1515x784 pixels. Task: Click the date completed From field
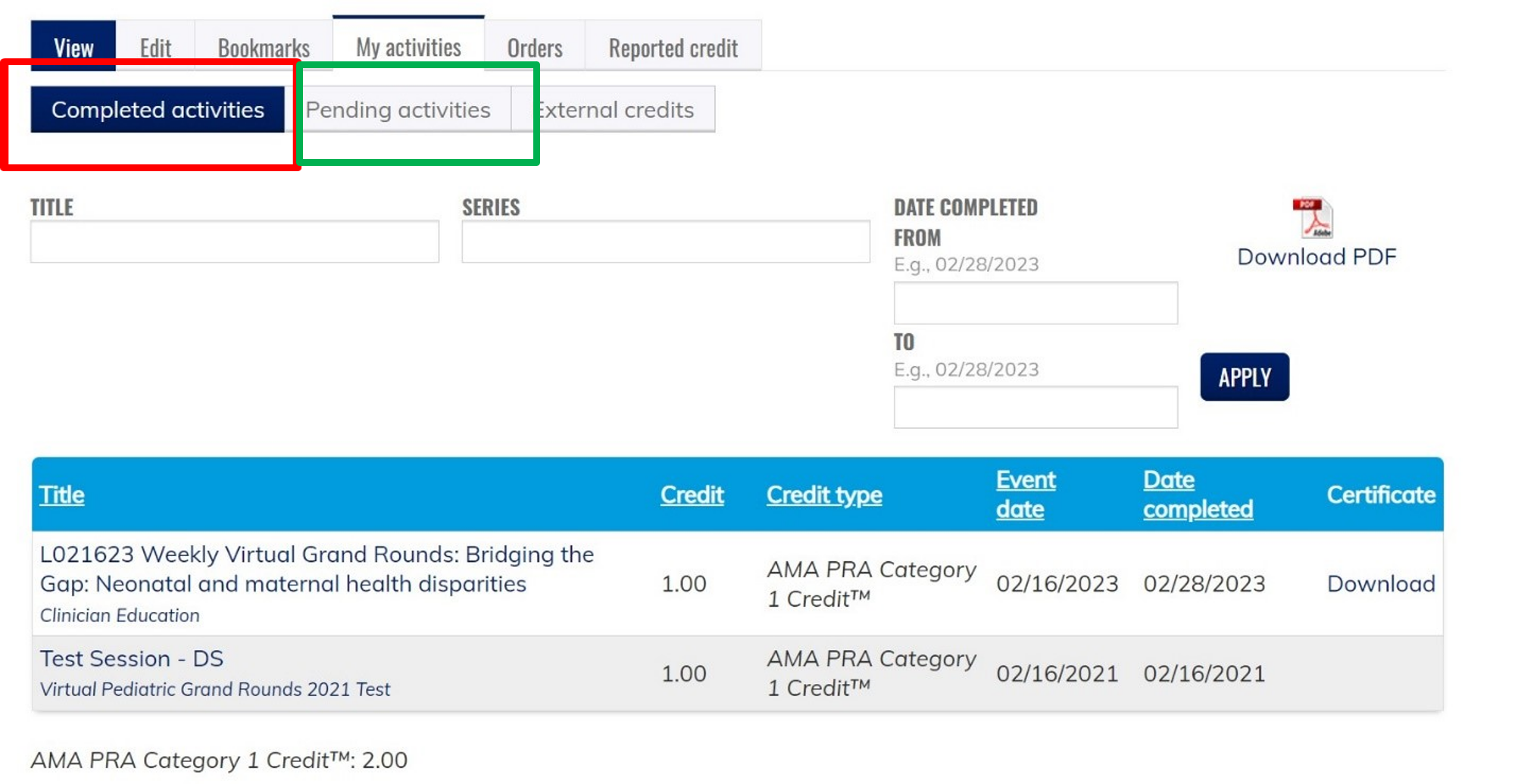1036,303
